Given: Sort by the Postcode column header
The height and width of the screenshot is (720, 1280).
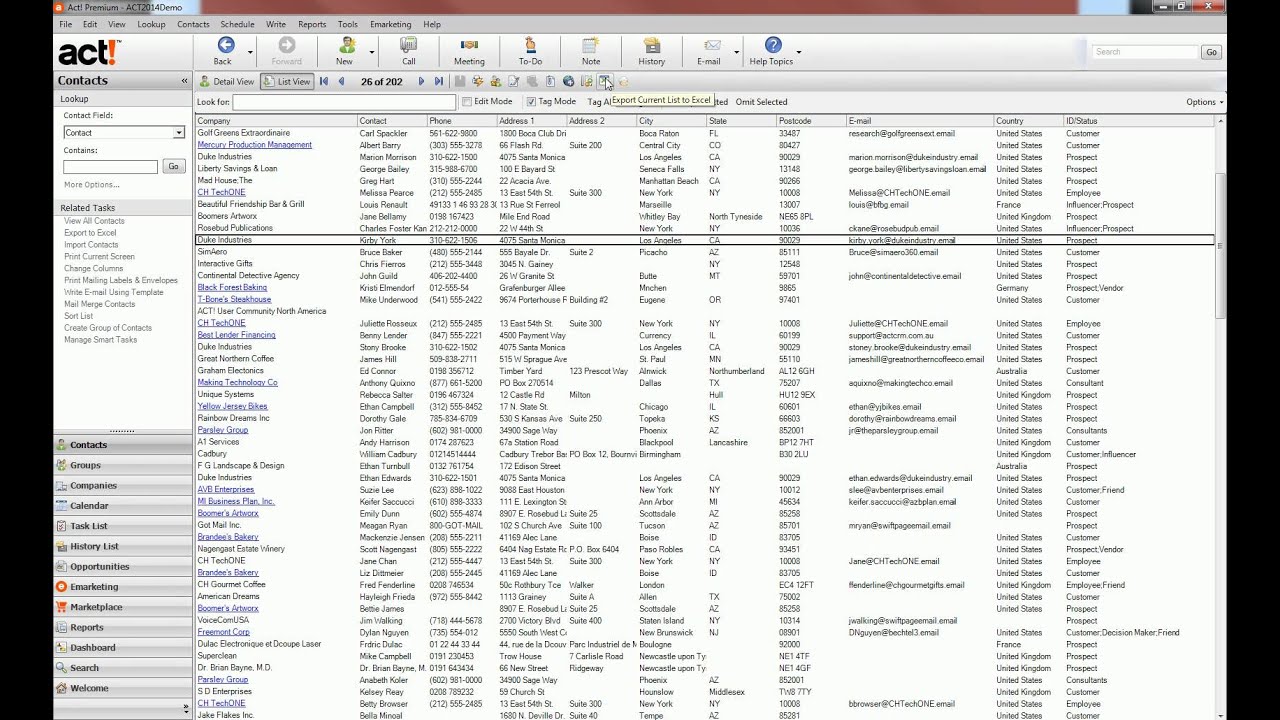Looking at the screenshot, I should (x=811, y=121).
